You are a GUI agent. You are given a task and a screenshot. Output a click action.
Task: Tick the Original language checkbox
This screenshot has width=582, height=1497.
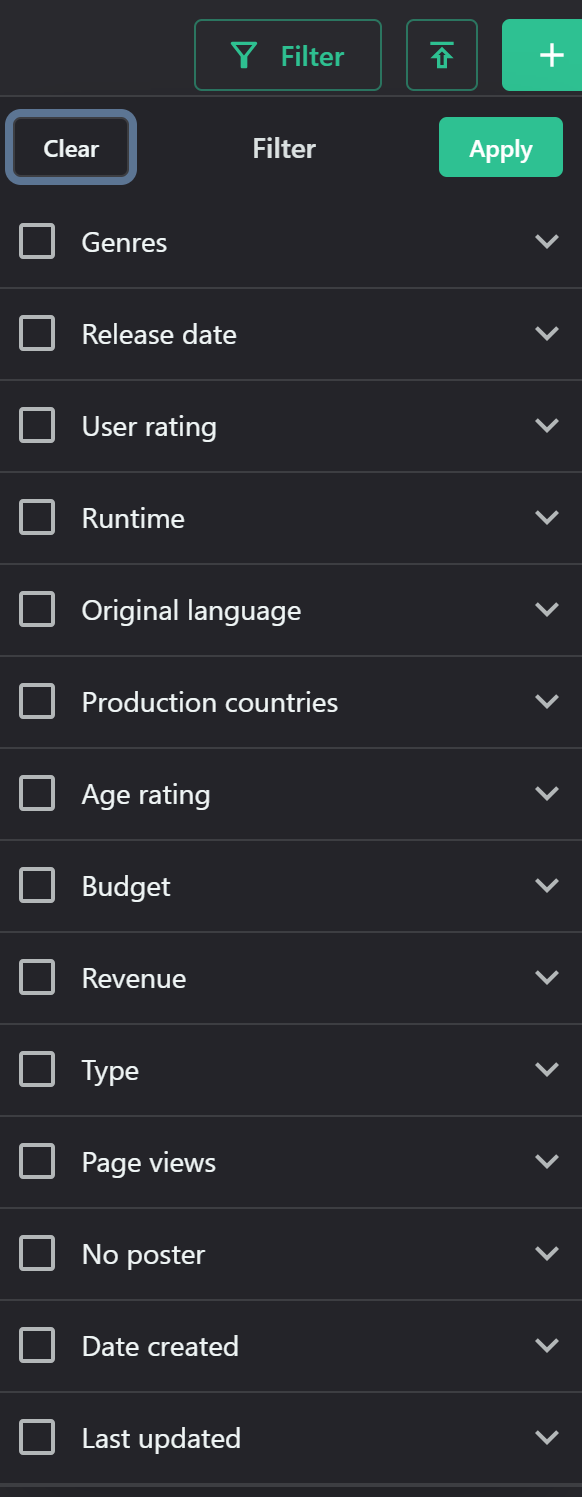click(x=37, y=610)
